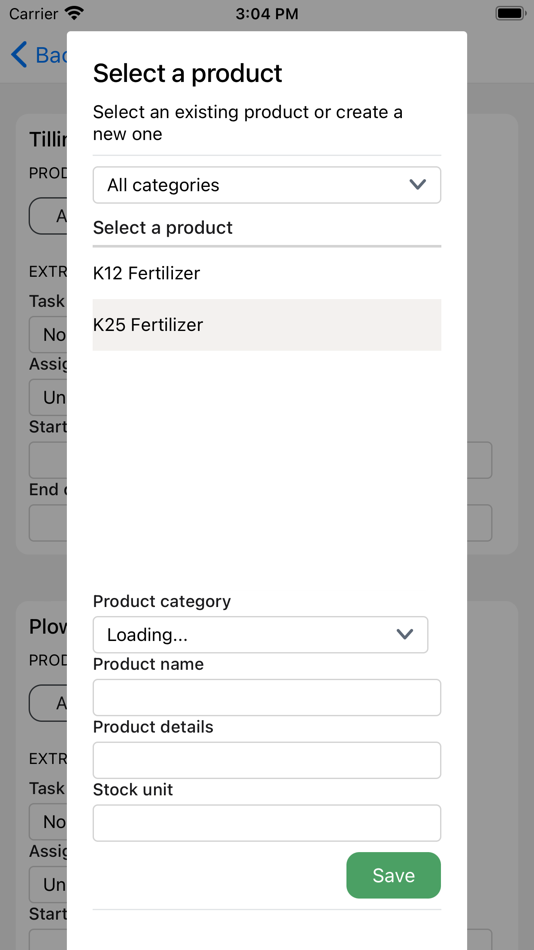
Task: Expand the Product category Loading dropdown
Action: click(x=261, y=635)
